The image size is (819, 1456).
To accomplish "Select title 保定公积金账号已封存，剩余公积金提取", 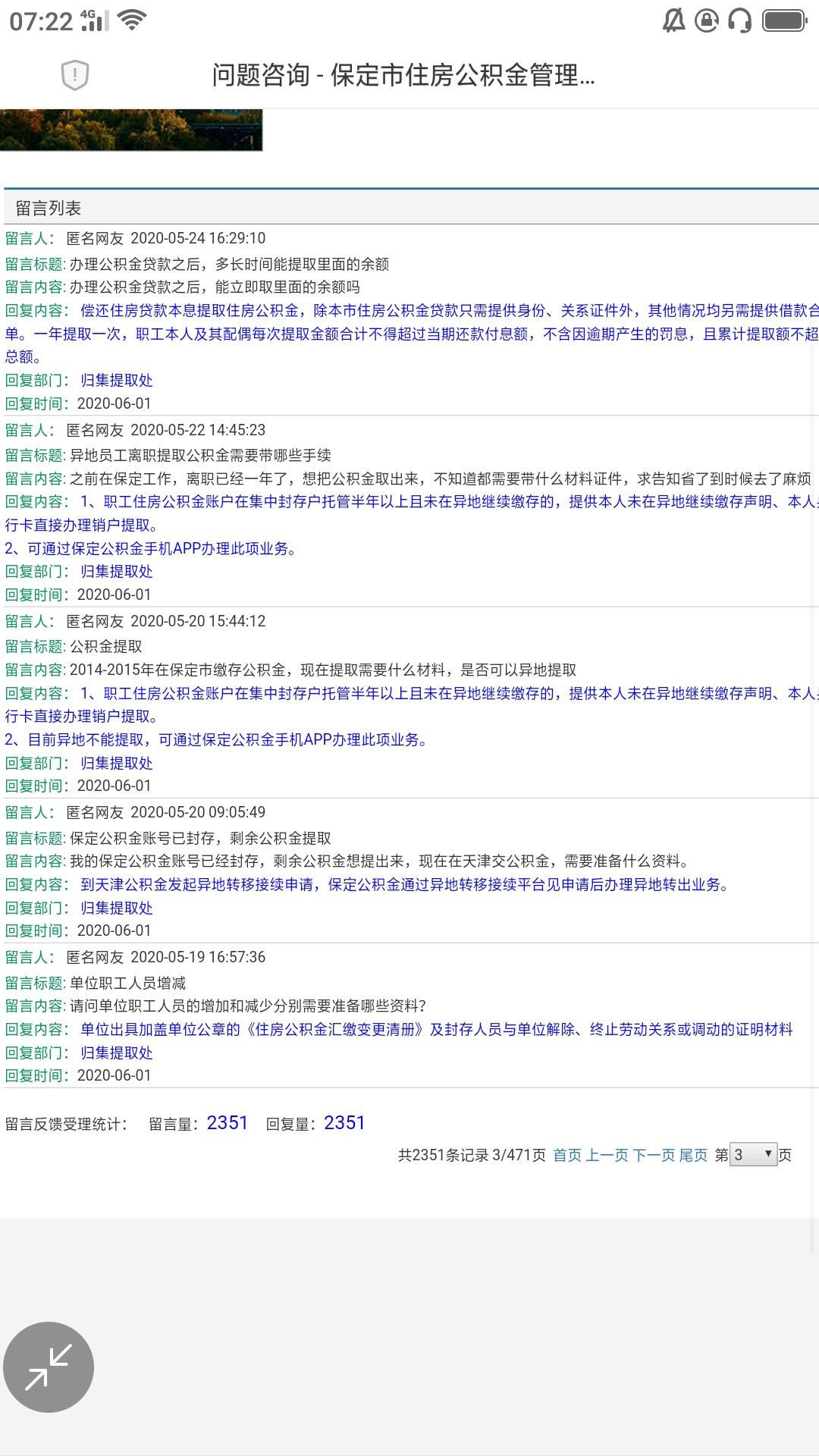I will [x=200, y=838].
